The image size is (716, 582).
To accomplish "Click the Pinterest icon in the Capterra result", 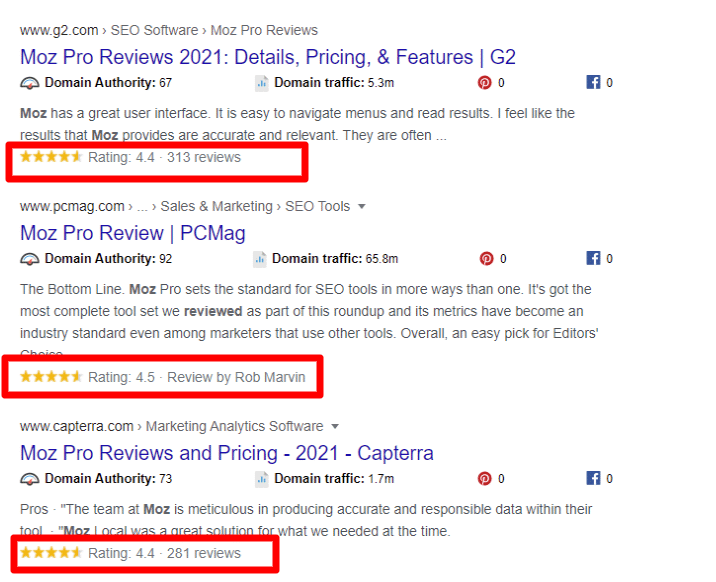I will (484, 478).
